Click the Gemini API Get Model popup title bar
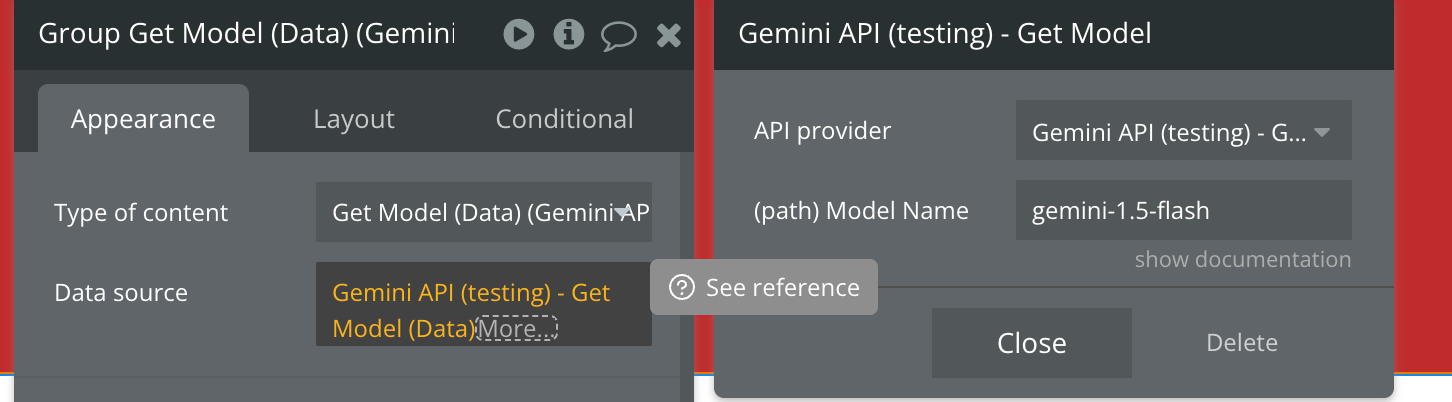The height and width of the screenshot is (402, 1452). [x=944, y=34]
